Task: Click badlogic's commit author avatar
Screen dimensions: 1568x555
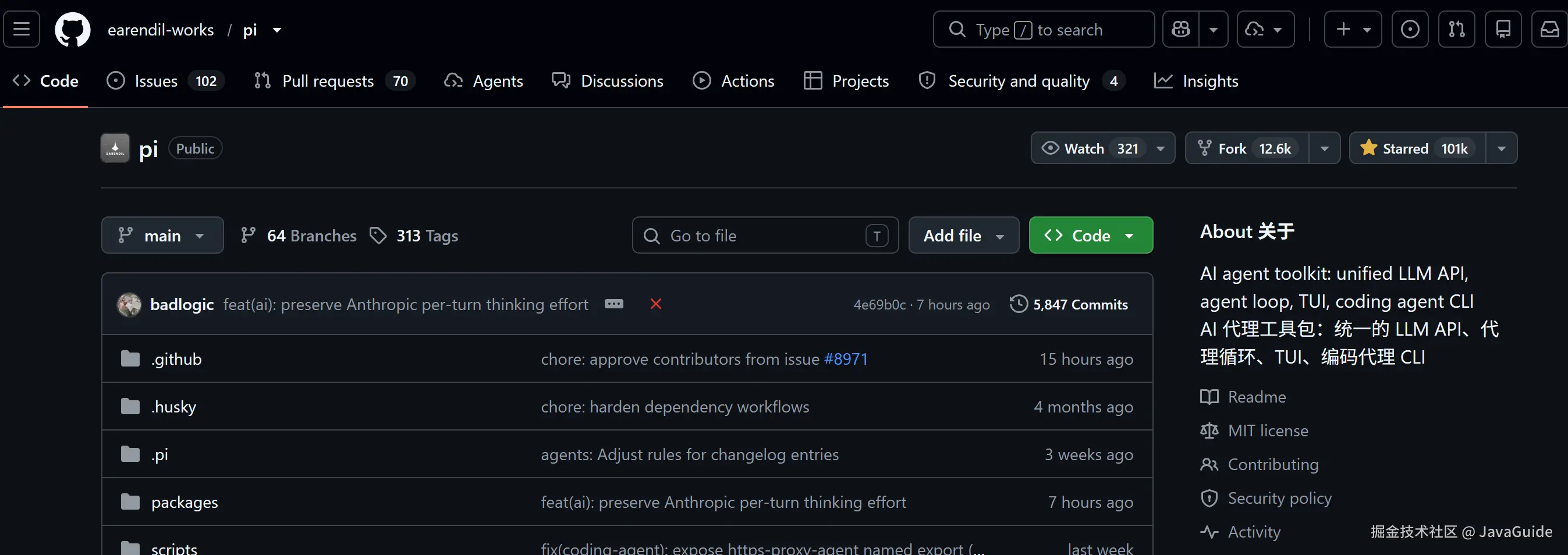Action: point(129,304)
